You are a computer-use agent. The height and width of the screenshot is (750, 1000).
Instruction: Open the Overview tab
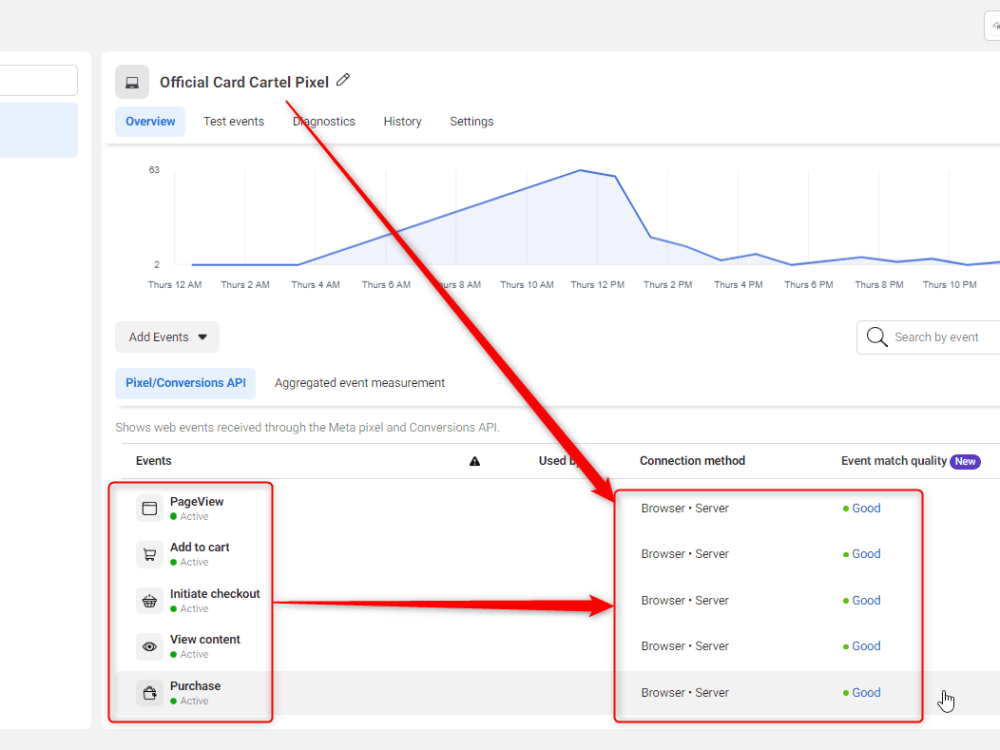pyautogui.click(x=150, y=121)
